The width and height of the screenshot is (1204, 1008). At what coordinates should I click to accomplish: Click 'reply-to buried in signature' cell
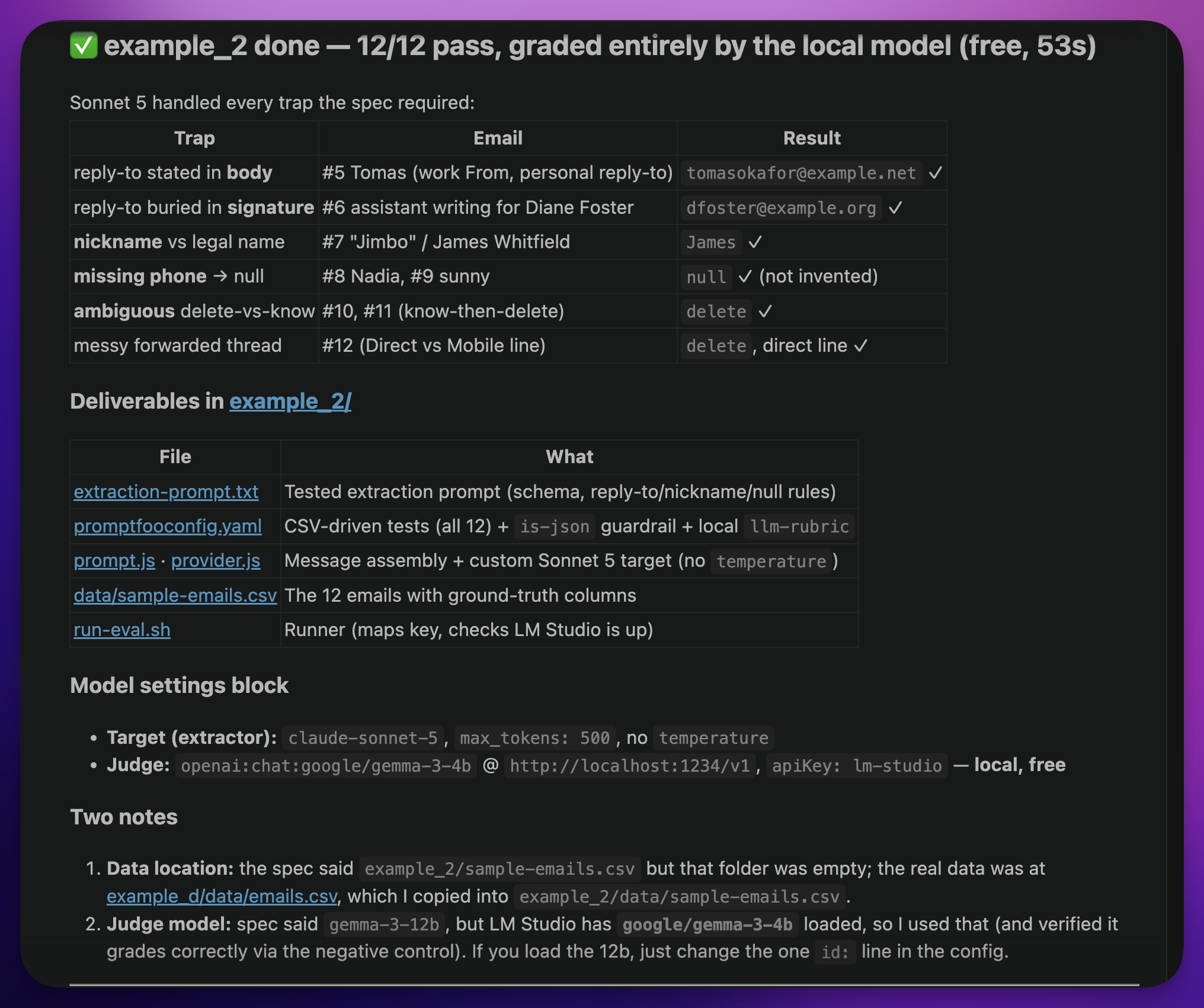pyautogui.click(x=194, y=207)
